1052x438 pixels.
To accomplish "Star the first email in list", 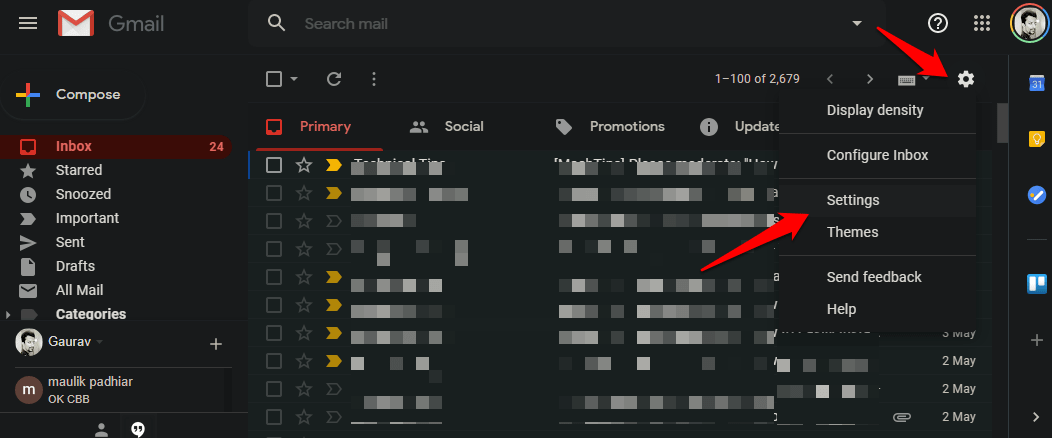I will click(304, 165).
